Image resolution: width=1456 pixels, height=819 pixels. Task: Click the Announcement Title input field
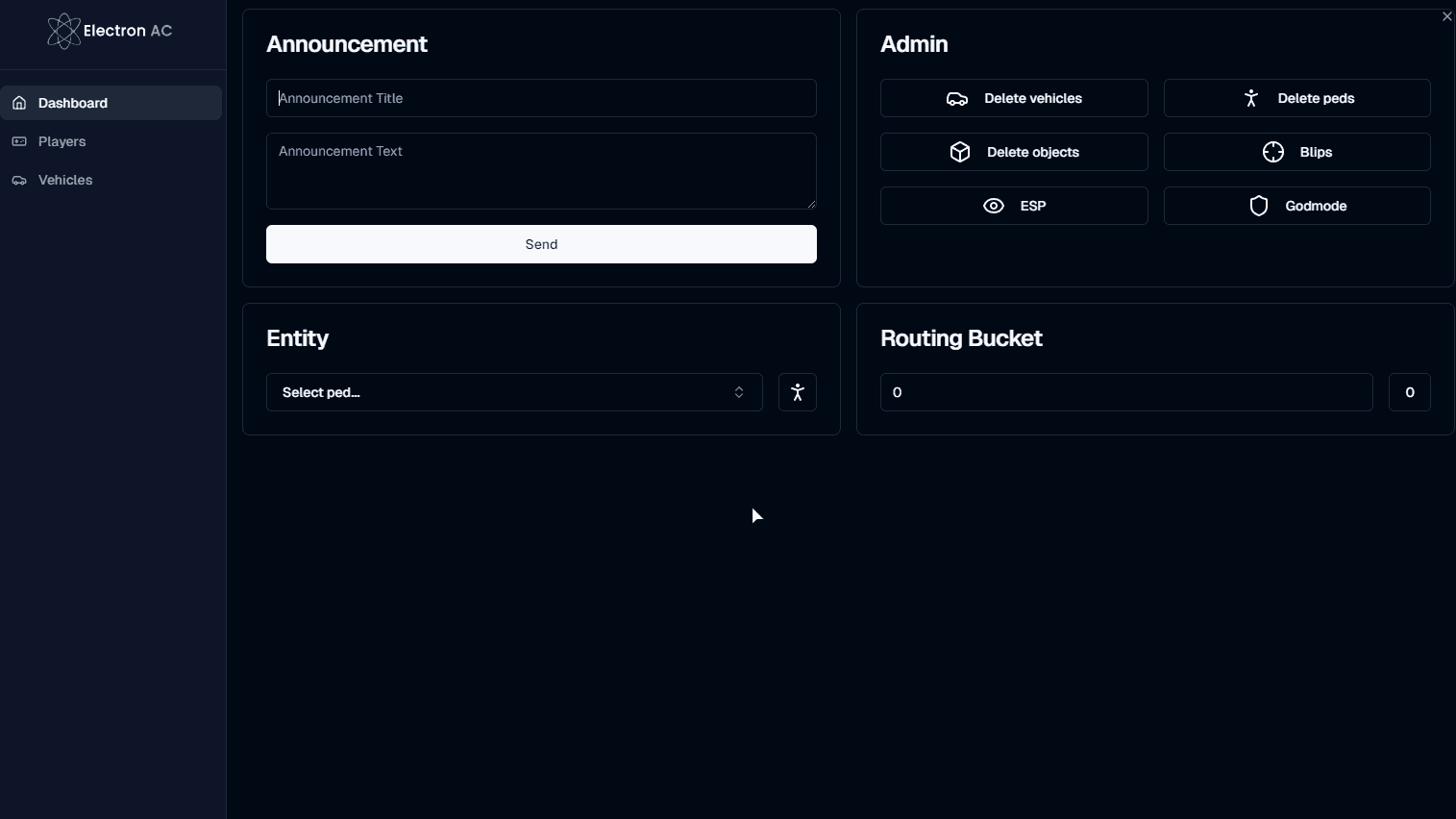click(541, 98)
